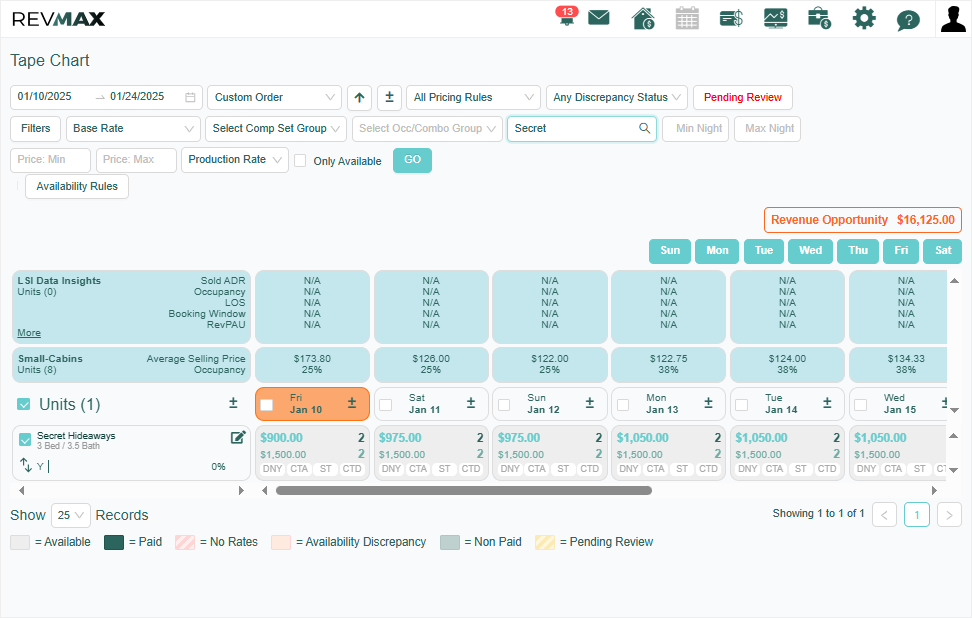Check the Sun Jan 12 column checkbox

pyautogui.click(x=504, y=405)
